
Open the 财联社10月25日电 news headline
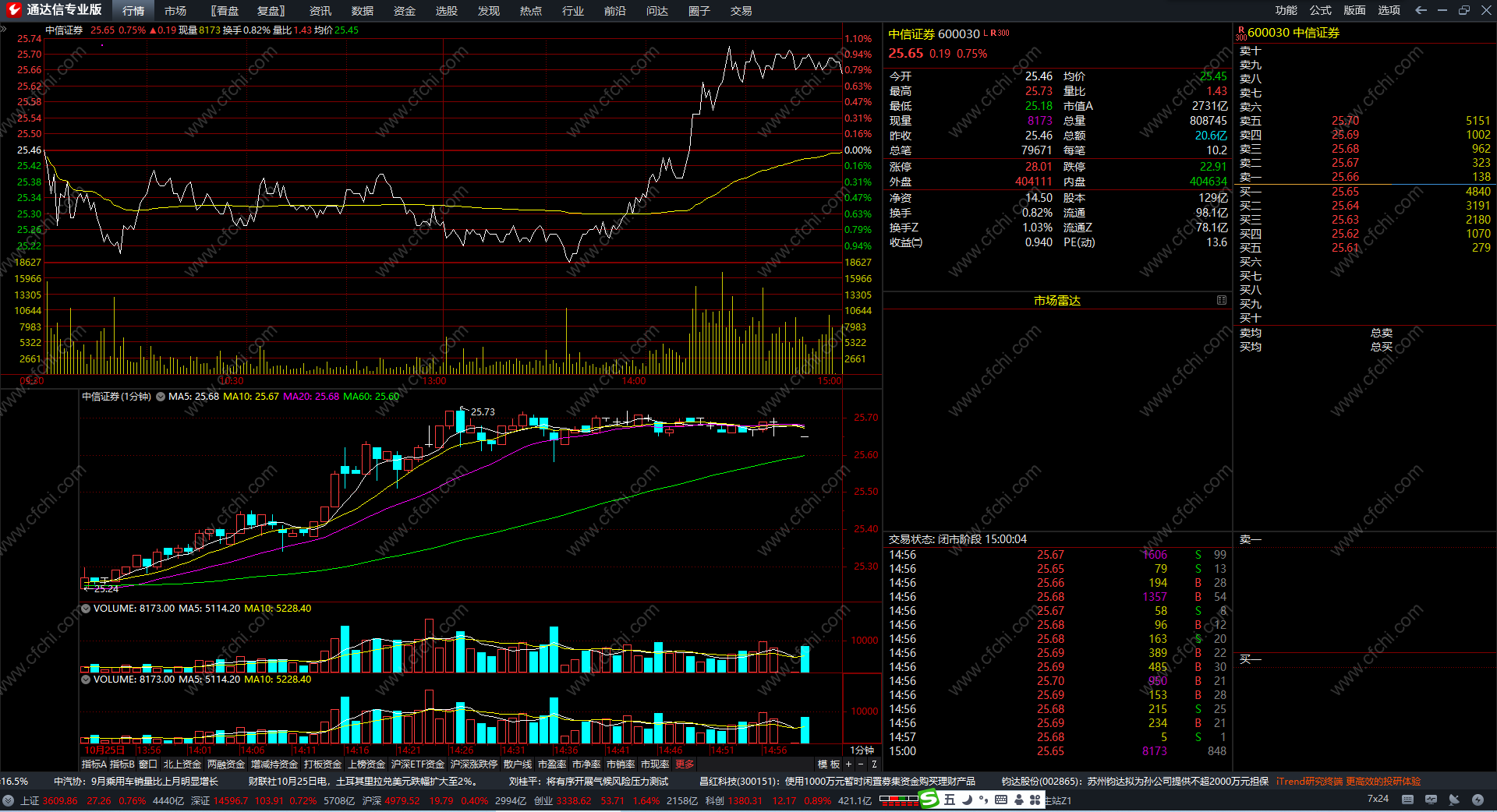(363, 781)
